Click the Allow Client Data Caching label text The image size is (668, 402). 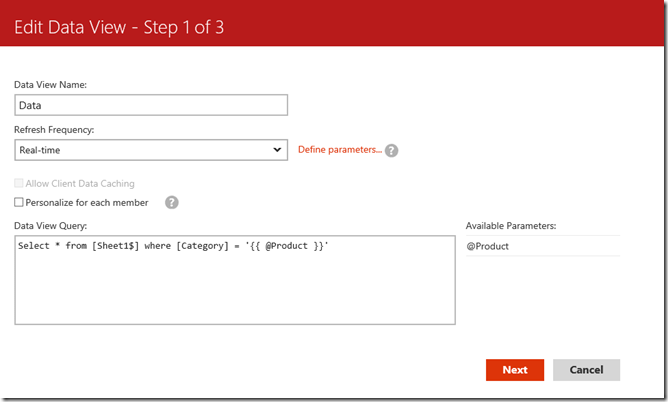coord(80,184)
